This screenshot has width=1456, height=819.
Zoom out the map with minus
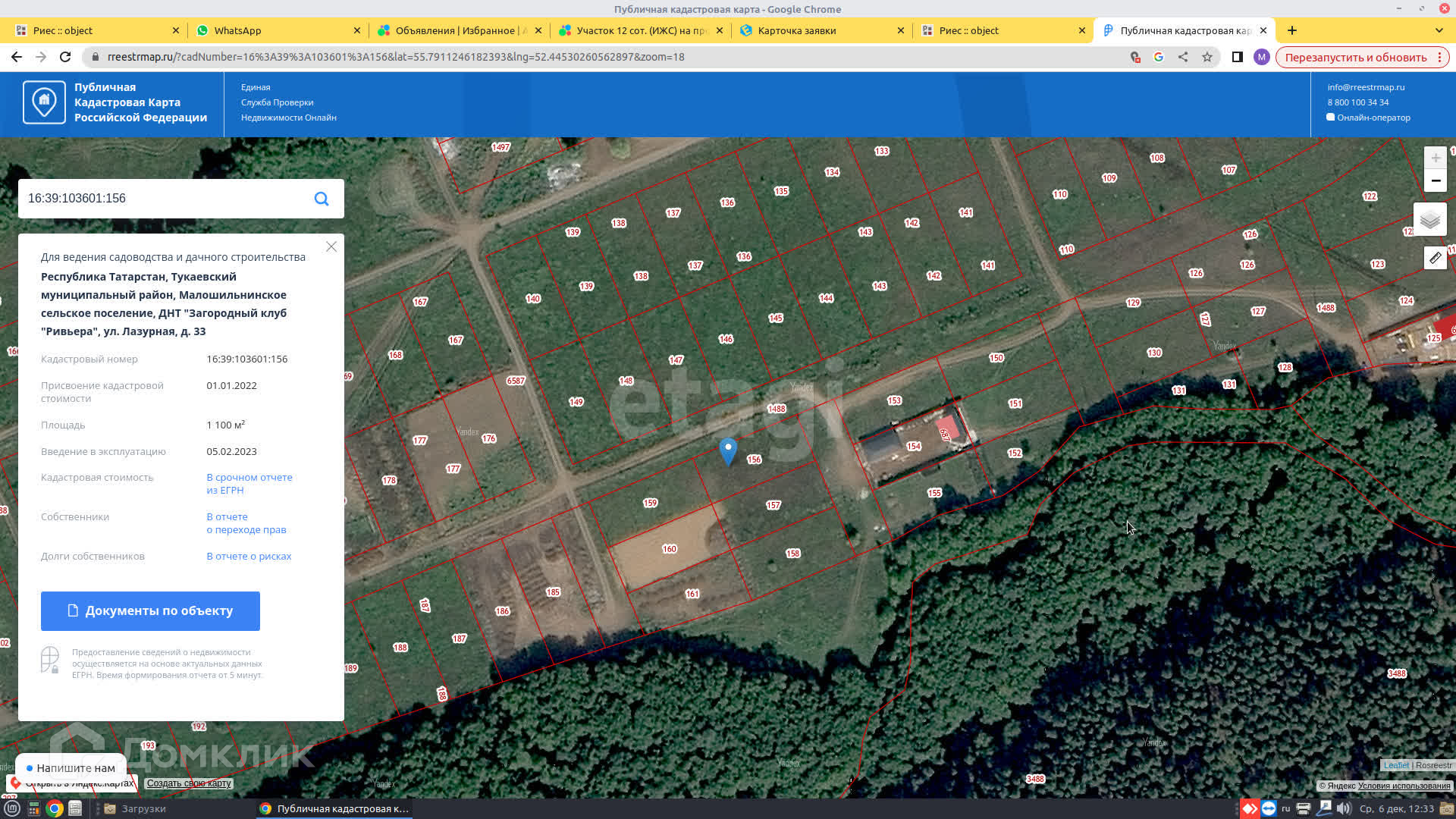click(x=1435, y=180)
